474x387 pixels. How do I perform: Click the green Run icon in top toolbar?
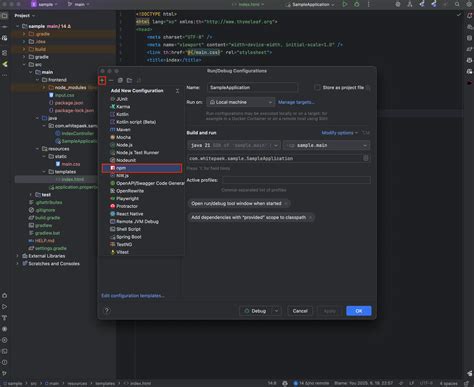pos(345,4)
